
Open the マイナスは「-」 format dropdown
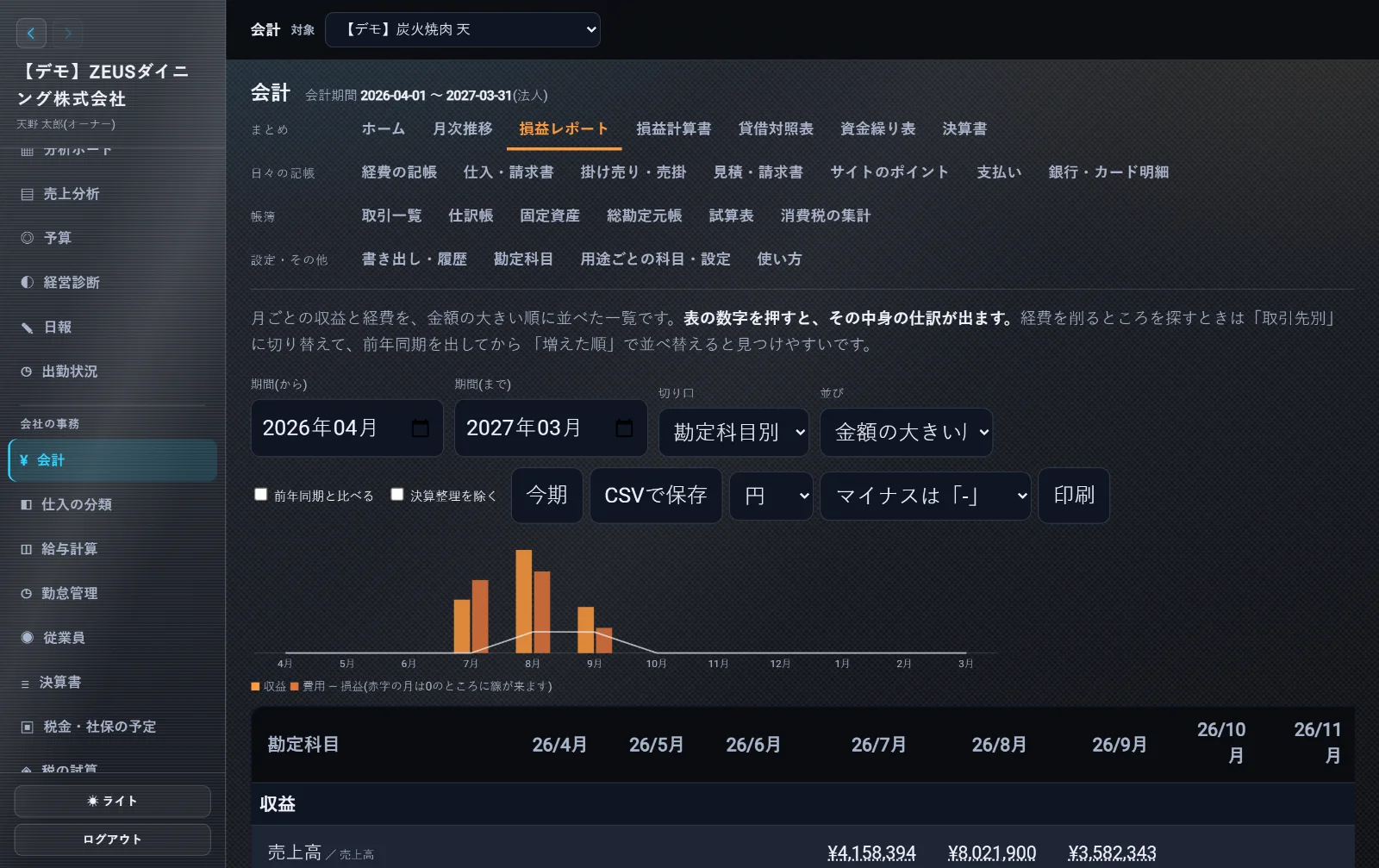tap(926, 496)
